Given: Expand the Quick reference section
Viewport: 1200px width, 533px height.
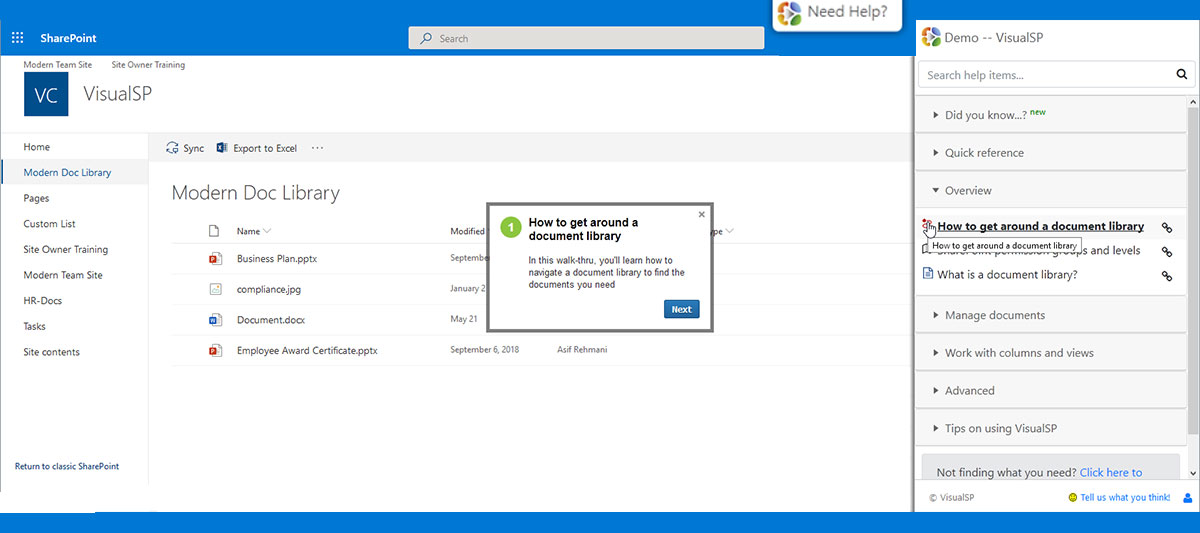Looking at the screenshot, I should point(1051,153).
